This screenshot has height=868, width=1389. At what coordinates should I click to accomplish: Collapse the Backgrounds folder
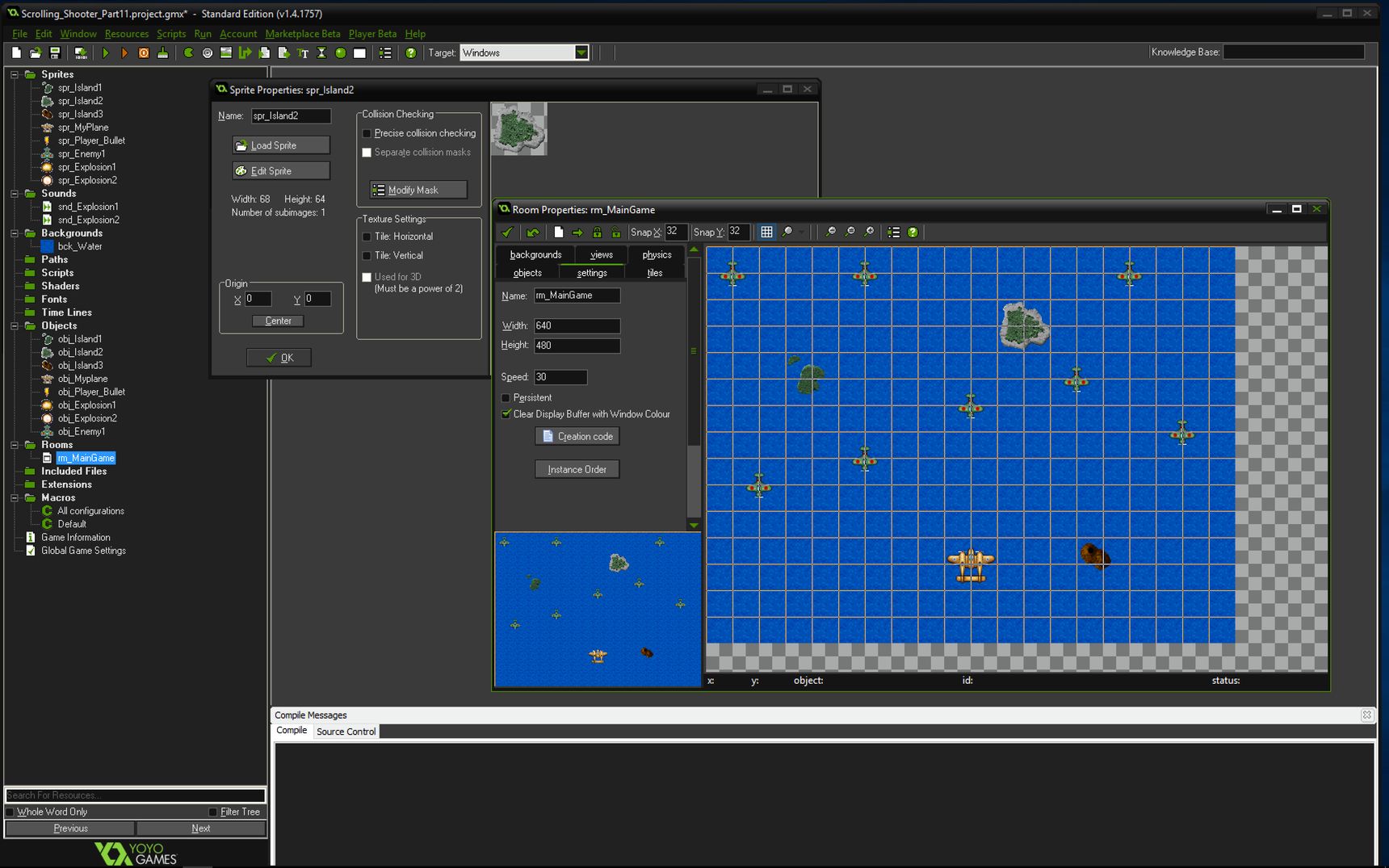coord(15,233)
